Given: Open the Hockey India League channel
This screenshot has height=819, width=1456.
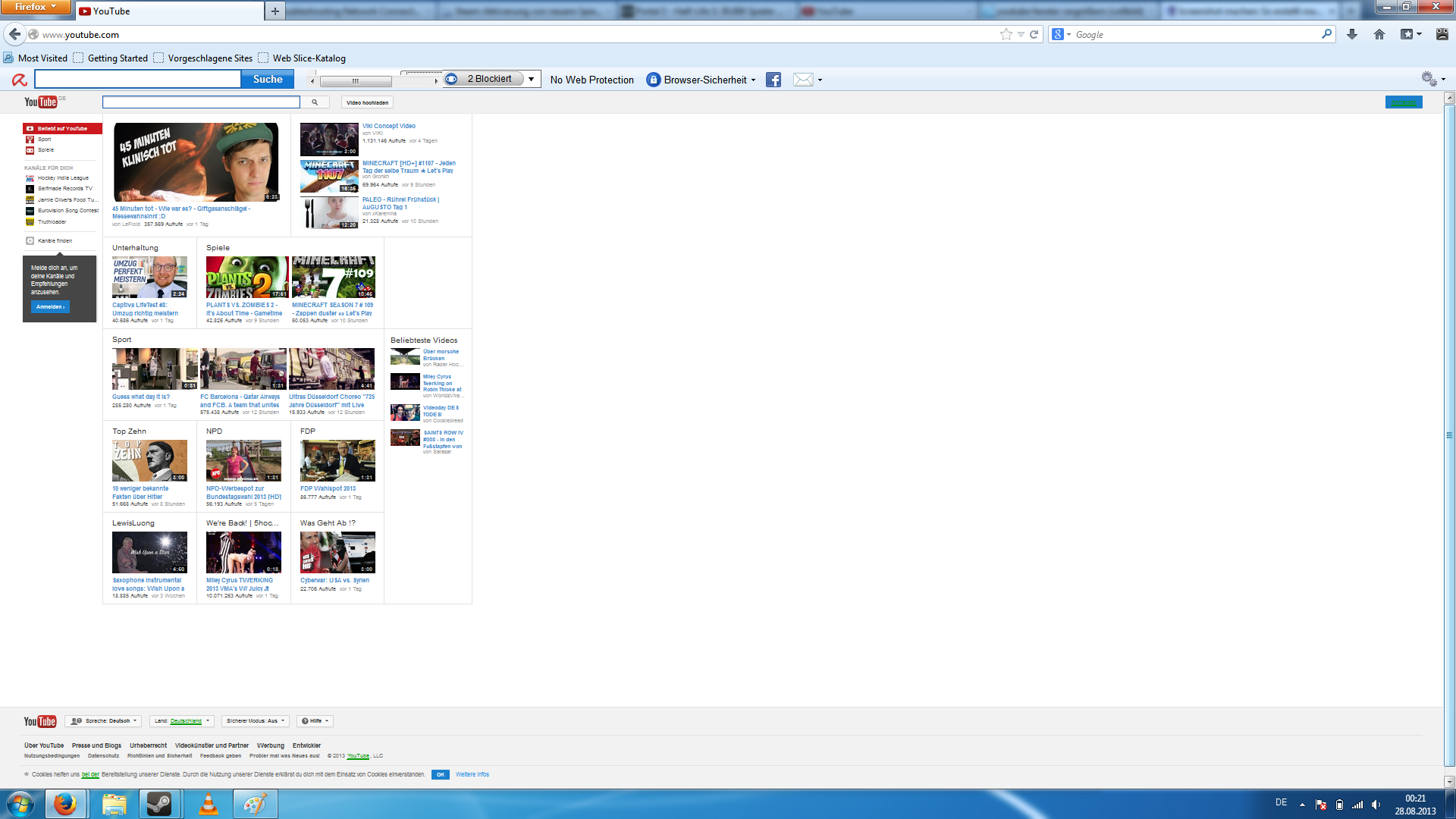Looking at the screenshot, I should point(63,178).
